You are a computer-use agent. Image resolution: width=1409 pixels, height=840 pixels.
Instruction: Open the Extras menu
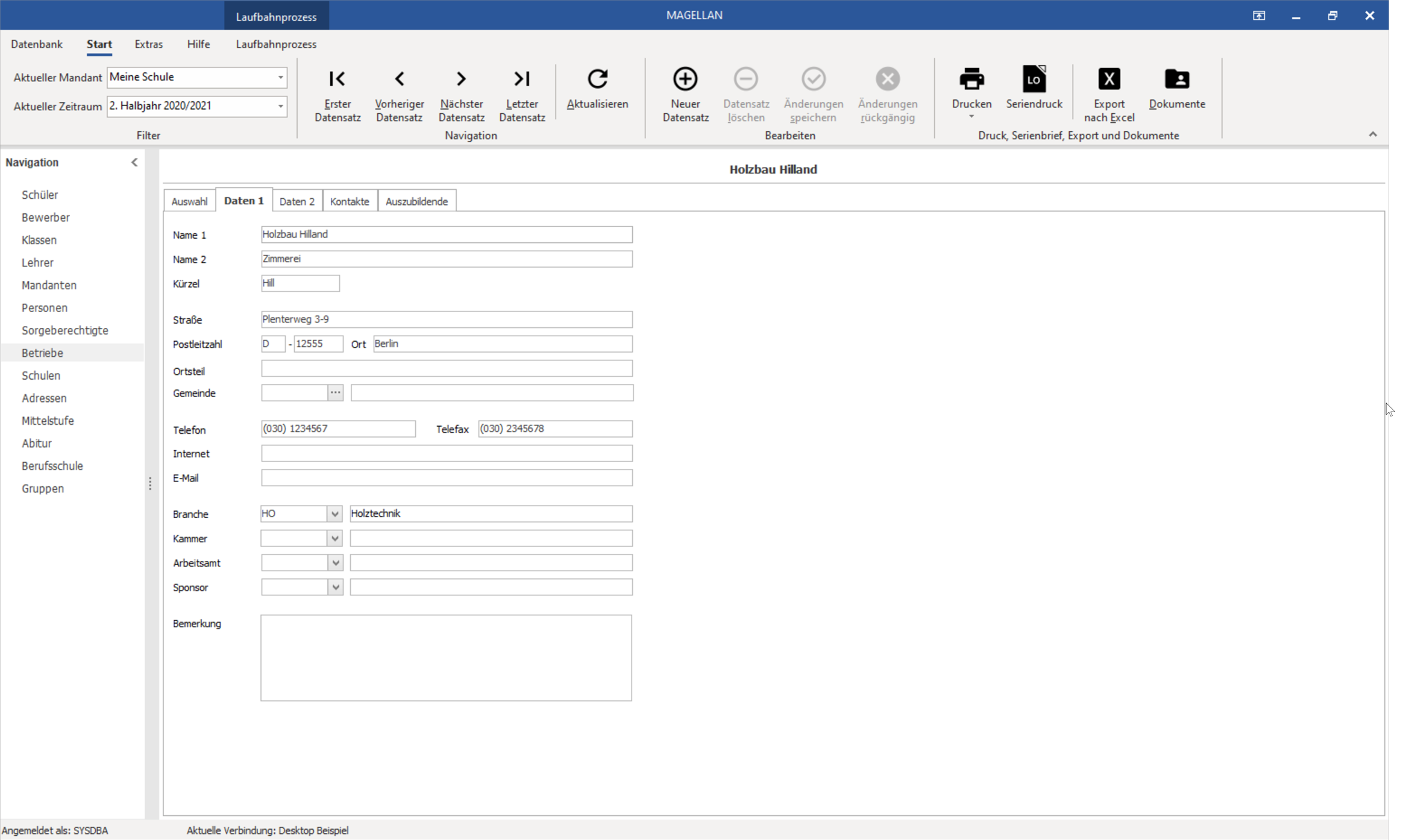[x=148, y=44]
